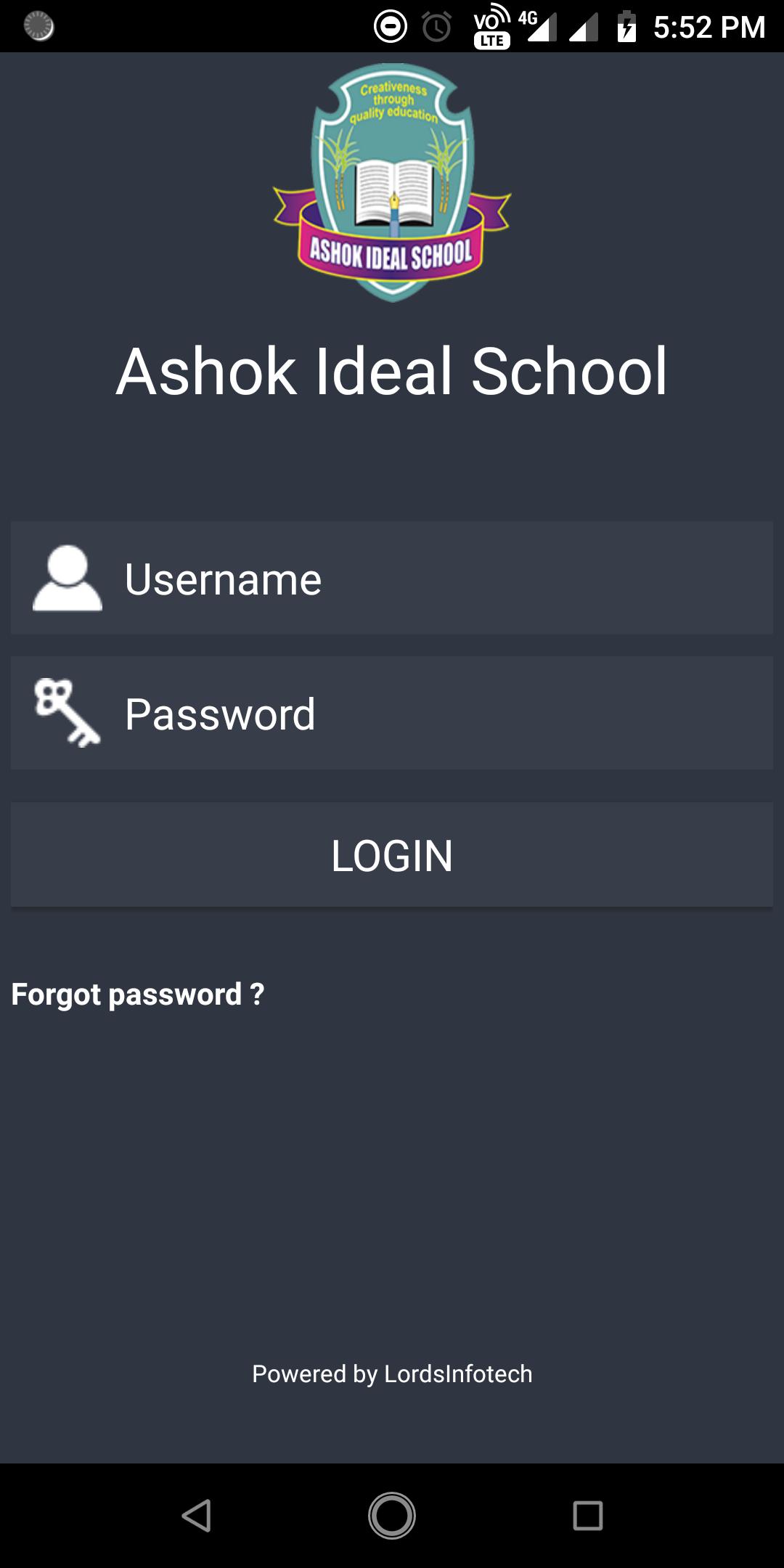Tap the second signal strength triangle icon
The image size is (784, 1568).
coord(584,28)
